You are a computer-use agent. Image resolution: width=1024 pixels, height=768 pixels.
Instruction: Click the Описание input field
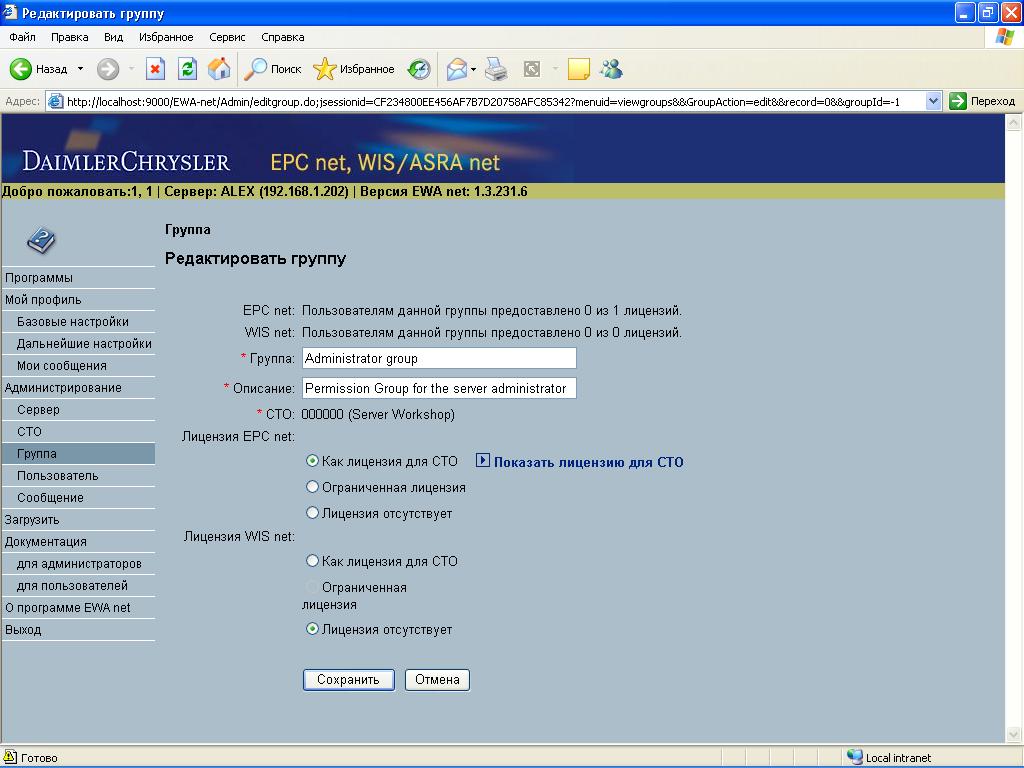(439, 388)
